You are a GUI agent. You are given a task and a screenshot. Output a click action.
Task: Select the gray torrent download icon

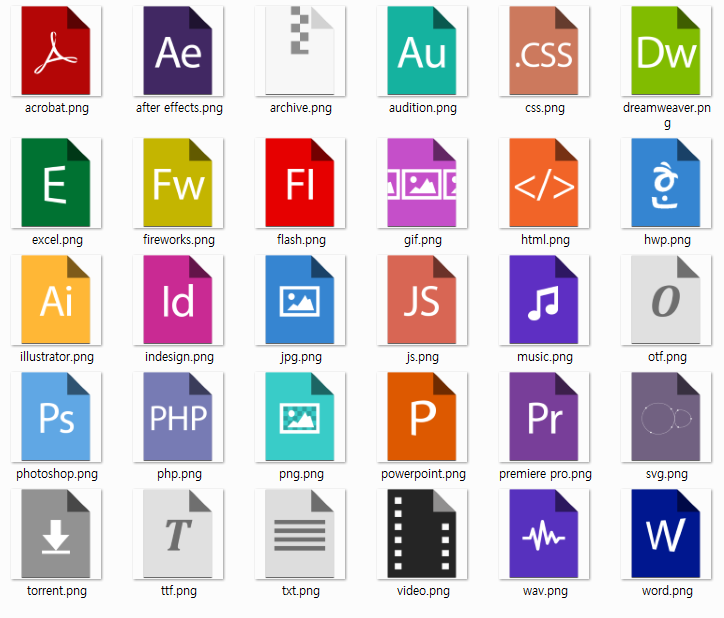click(56, 533)
